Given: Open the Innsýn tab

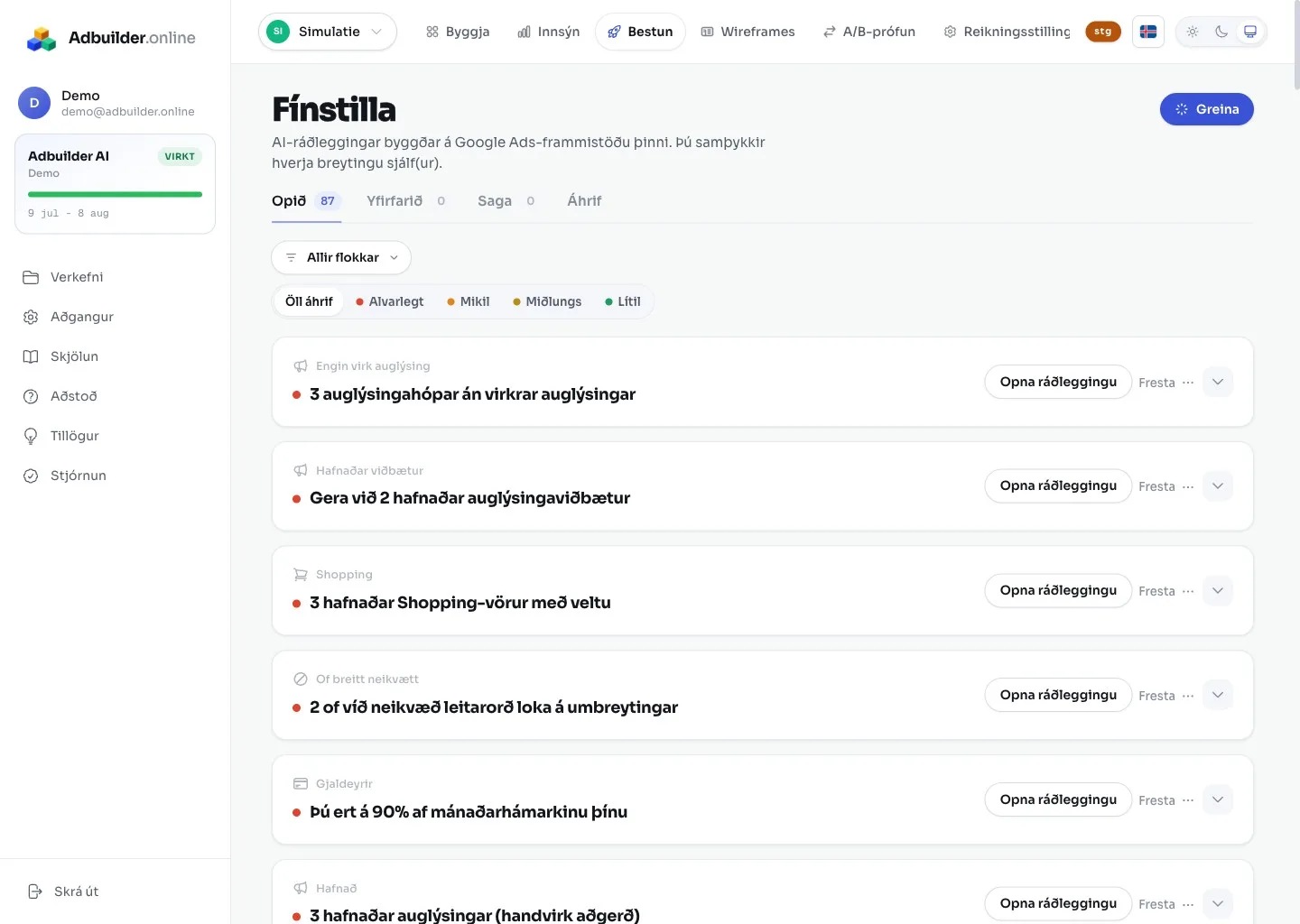Looking at the screenshot, I should pos(549,32).
